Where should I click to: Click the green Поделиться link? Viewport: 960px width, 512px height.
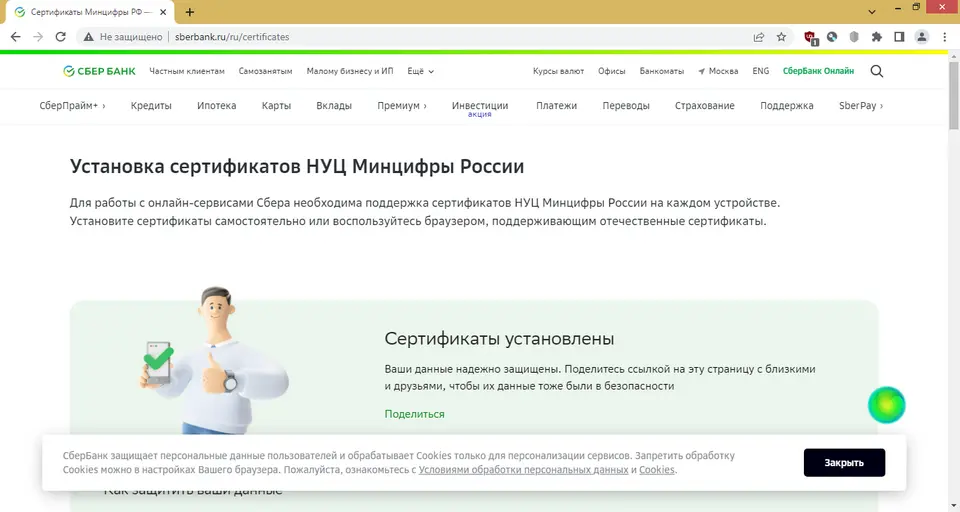pyautogui.click(x=414, y=414)
